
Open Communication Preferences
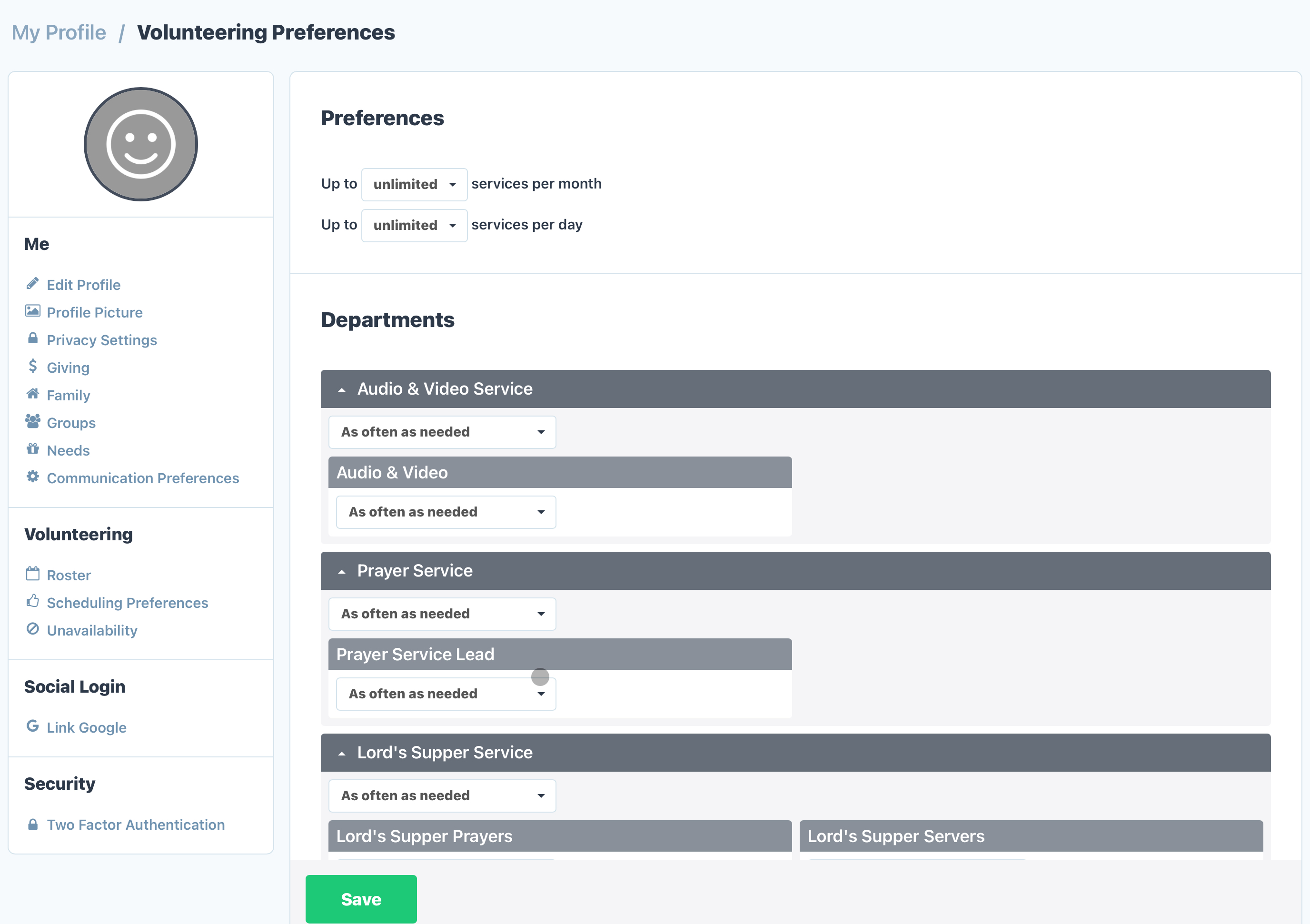[x=143, y=478]
